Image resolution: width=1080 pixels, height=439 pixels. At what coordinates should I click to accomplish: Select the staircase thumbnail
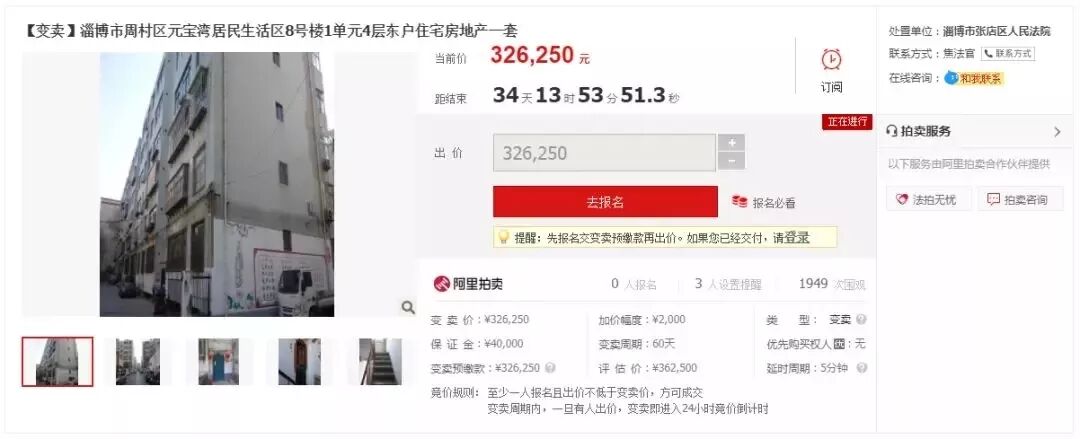click(x=380, y=361)
